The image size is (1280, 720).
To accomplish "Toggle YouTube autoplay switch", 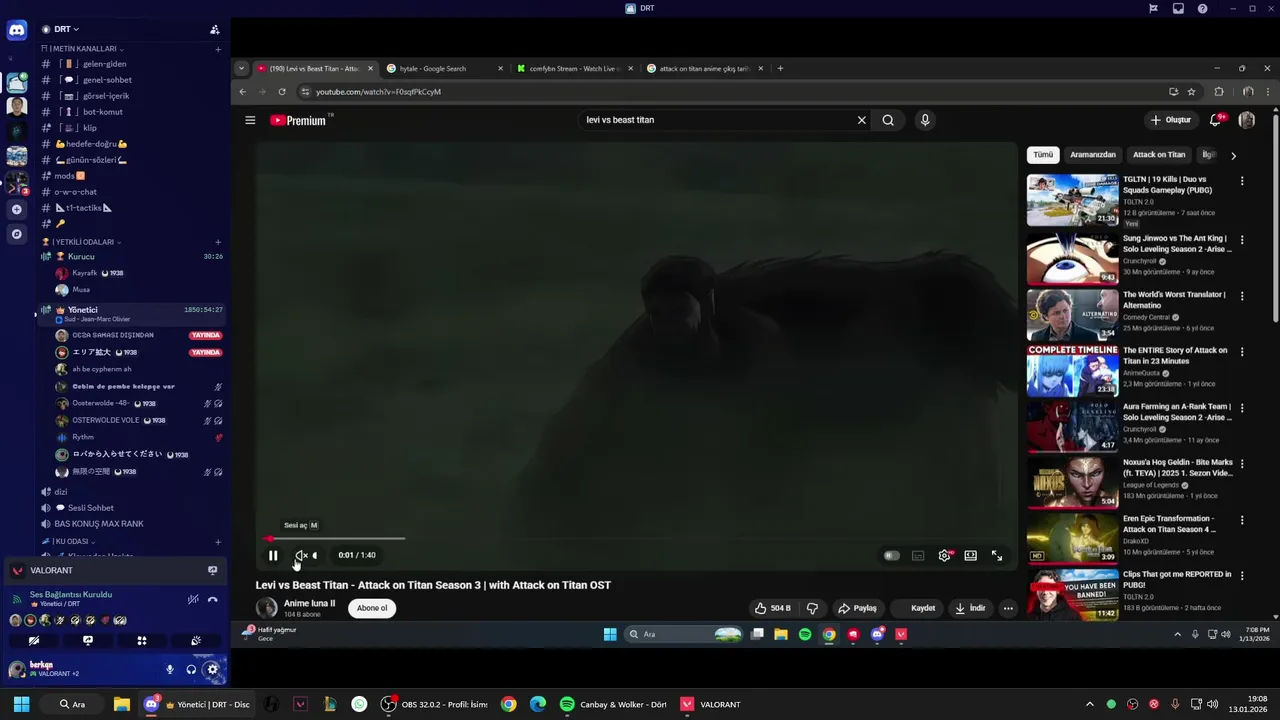I will click(891, 556).
